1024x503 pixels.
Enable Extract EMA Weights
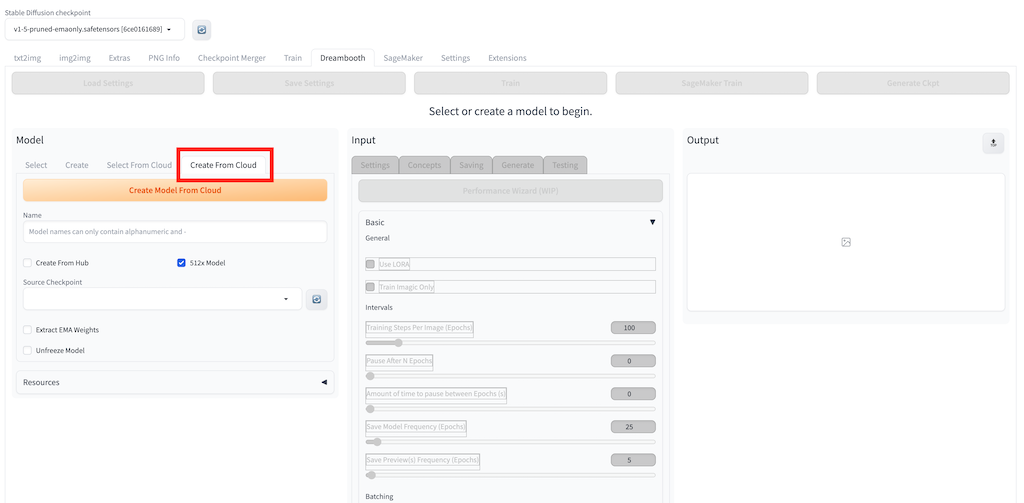pyautogui.click(x=27, y=330)
